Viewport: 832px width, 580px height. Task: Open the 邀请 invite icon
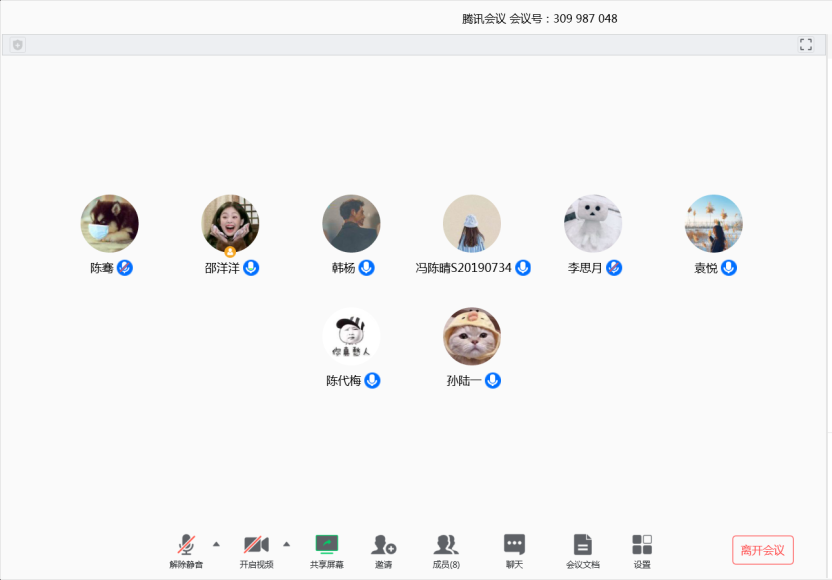tap(383, 549)
